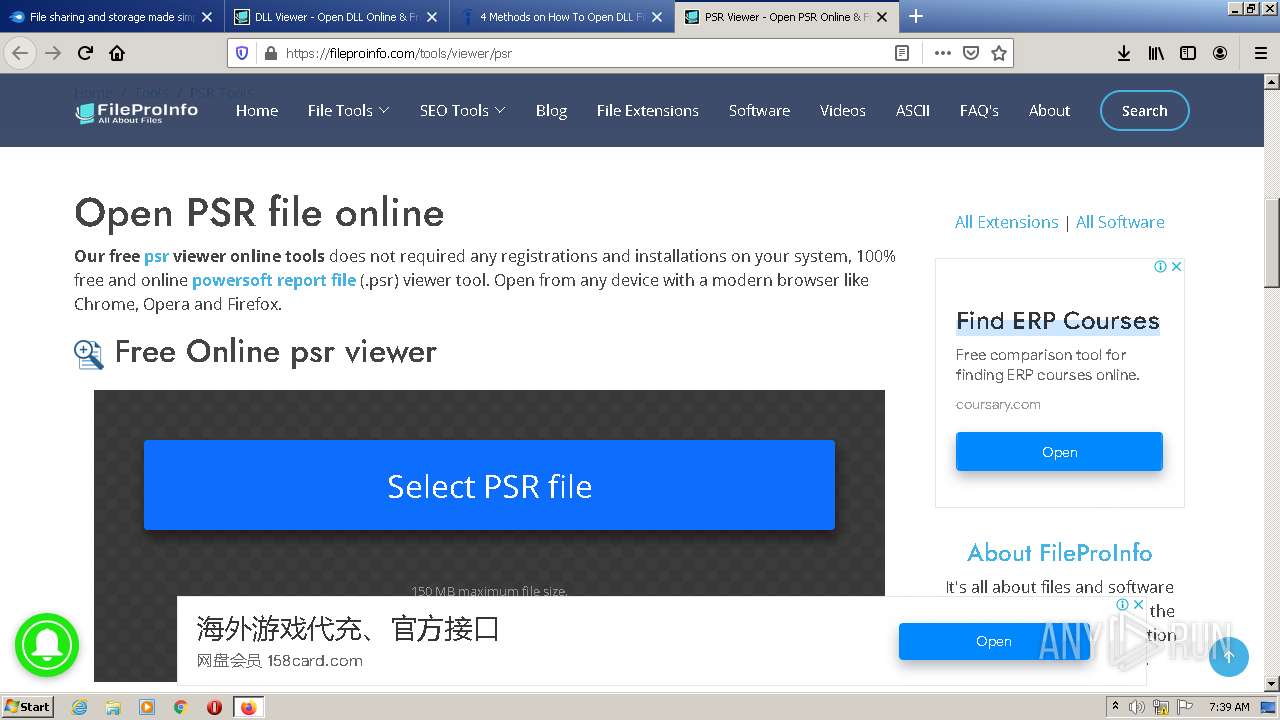Open About in nav bar

coord(1049,111)
